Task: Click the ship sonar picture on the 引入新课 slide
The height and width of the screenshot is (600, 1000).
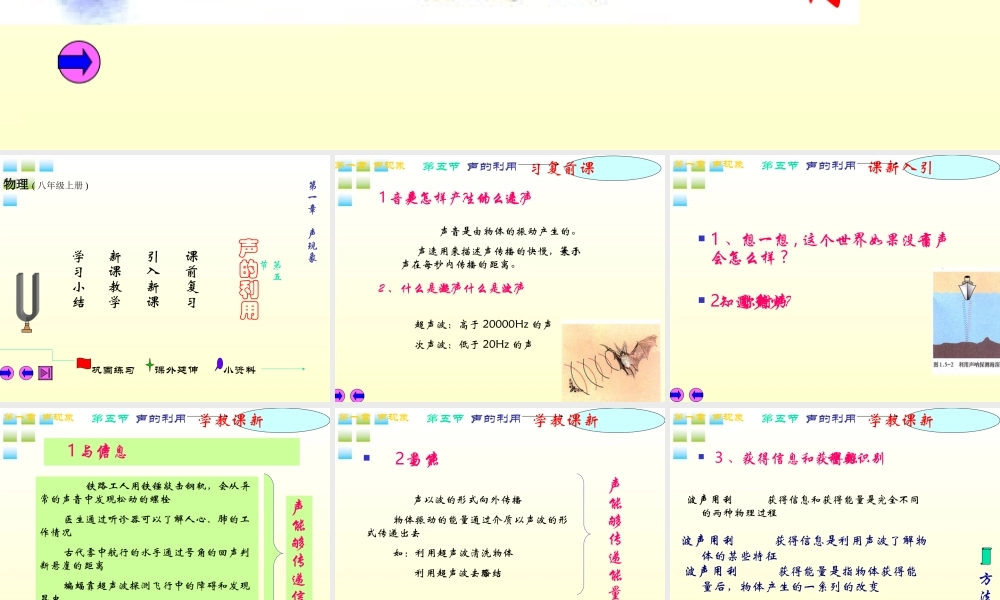Action: (x=966, y=317)
